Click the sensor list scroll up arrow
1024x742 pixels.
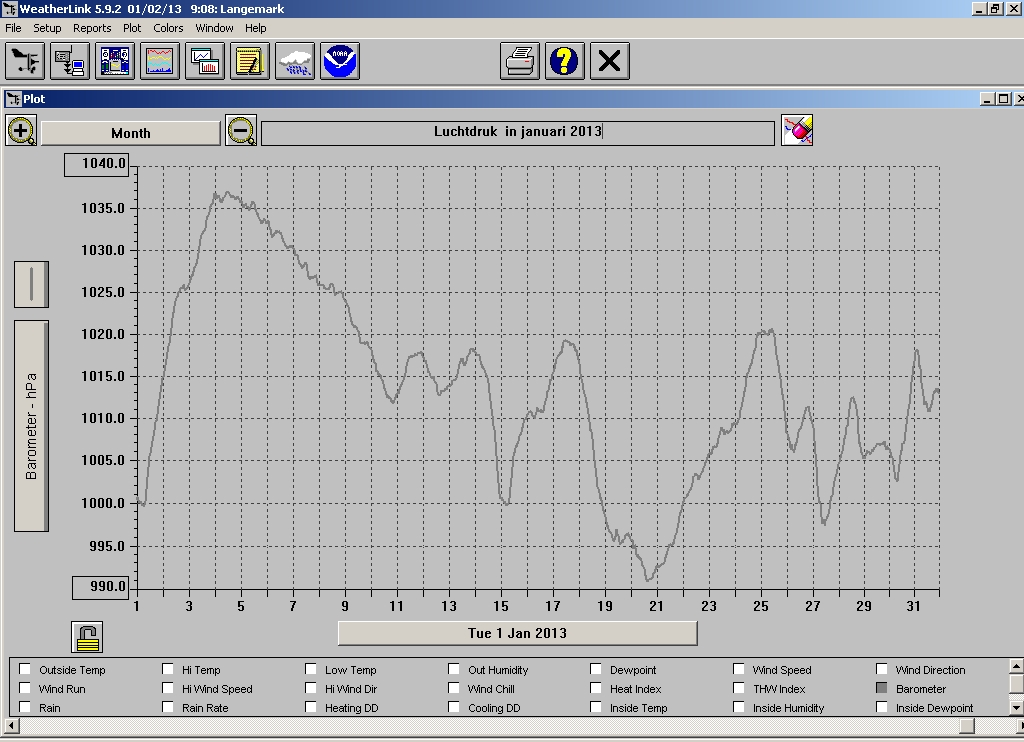pos(1016,666)
